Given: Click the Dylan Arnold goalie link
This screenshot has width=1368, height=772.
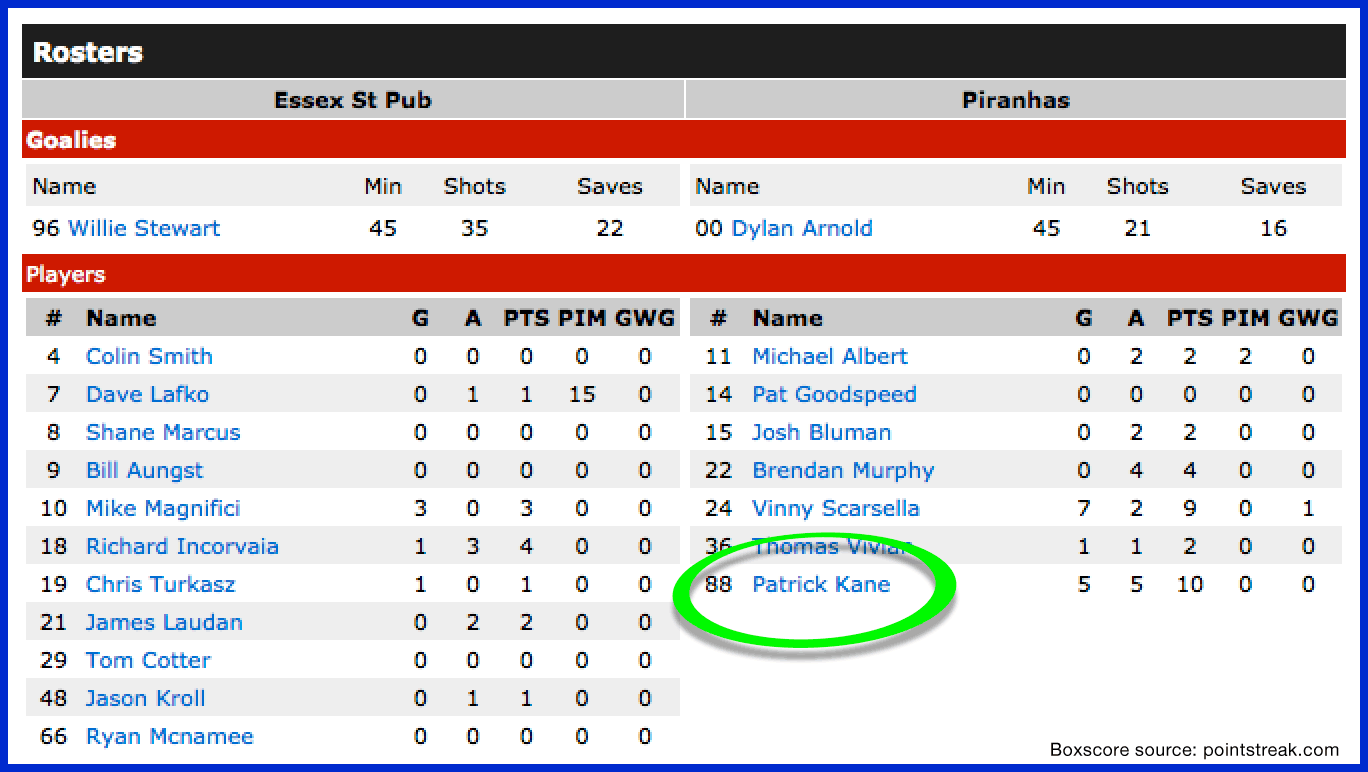Looking at the screenshot, I should [802, 228].
